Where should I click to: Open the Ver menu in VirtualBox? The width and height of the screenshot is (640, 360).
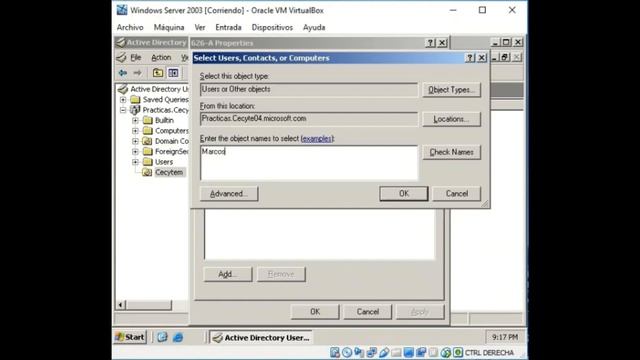tap(200, 27)
